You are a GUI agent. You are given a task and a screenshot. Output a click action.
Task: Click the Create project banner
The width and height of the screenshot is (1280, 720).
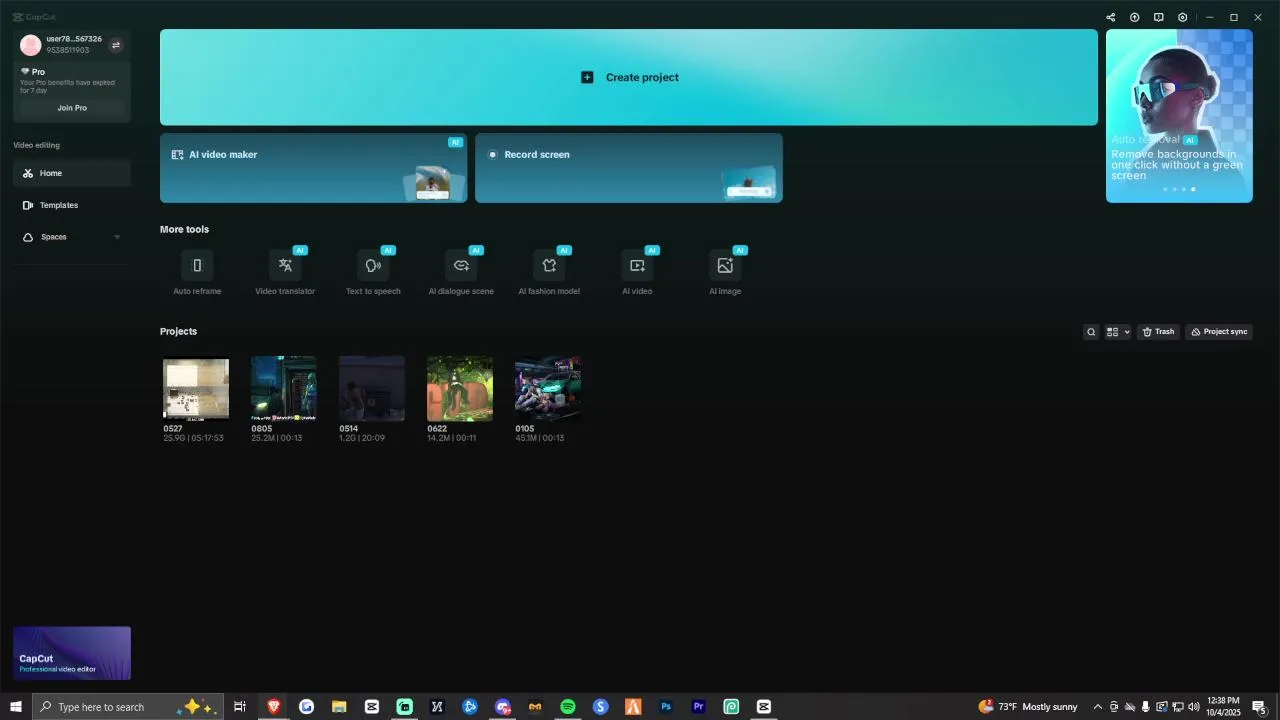(x=628, y=77)
